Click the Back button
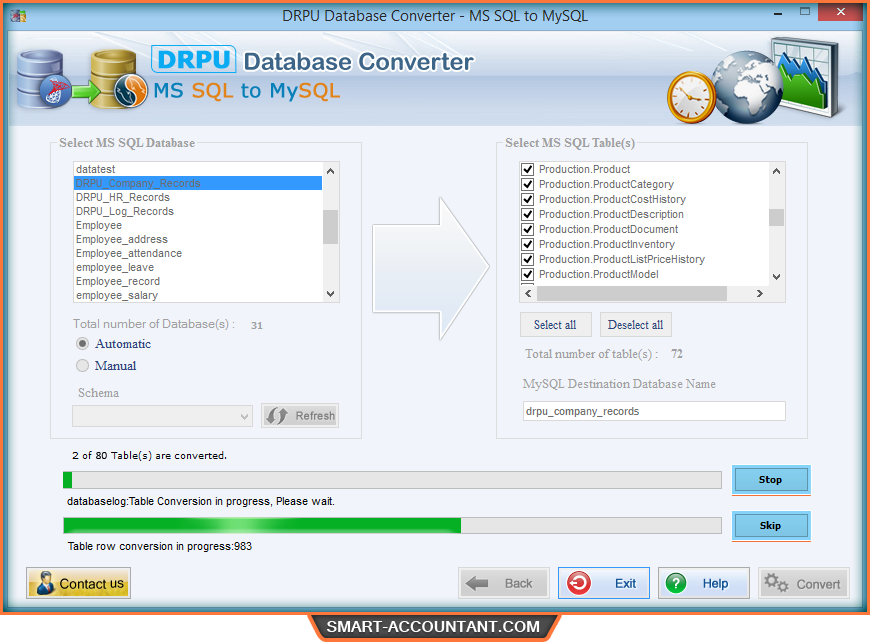The height and width of the screenshot is (642, 870). point(504,583)
